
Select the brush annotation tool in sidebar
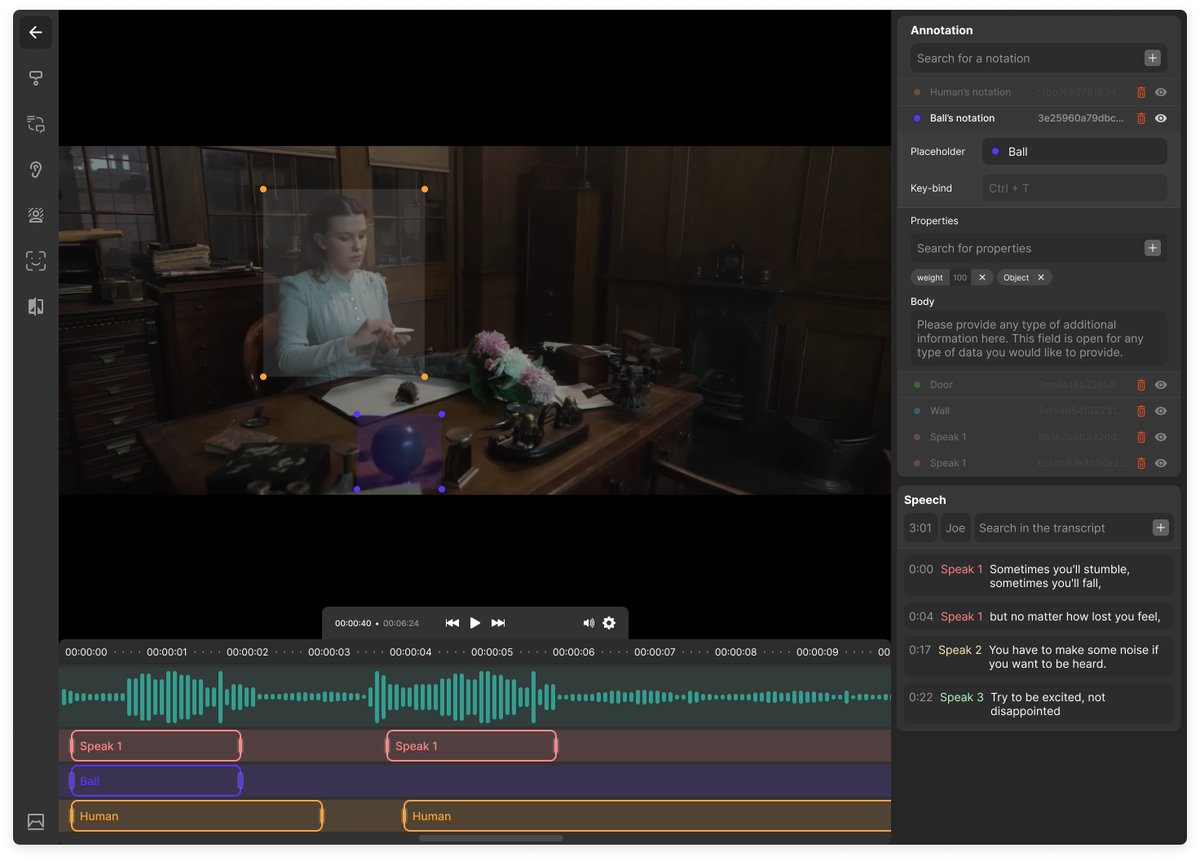36,78
